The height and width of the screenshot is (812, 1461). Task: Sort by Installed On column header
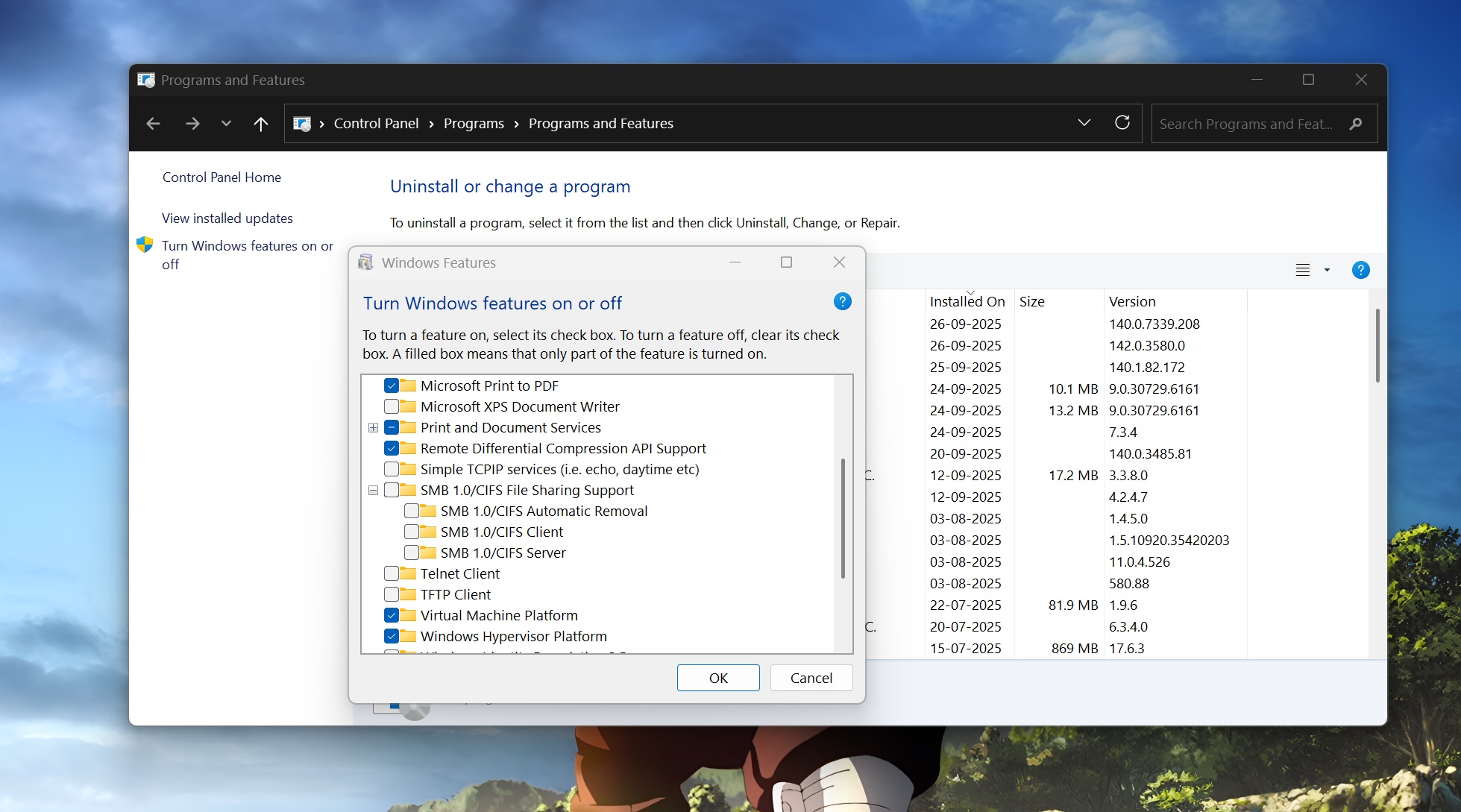967,302
